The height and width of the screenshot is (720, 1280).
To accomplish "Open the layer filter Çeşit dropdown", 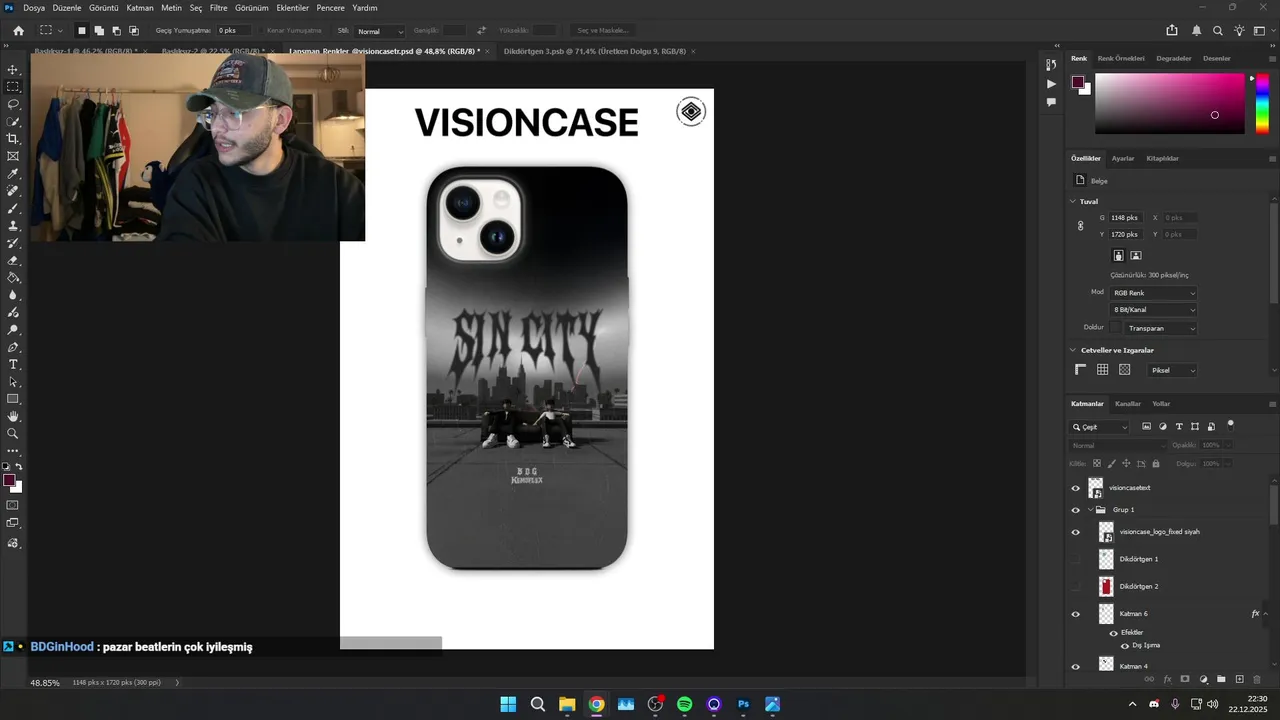I will pos(1099,427).
